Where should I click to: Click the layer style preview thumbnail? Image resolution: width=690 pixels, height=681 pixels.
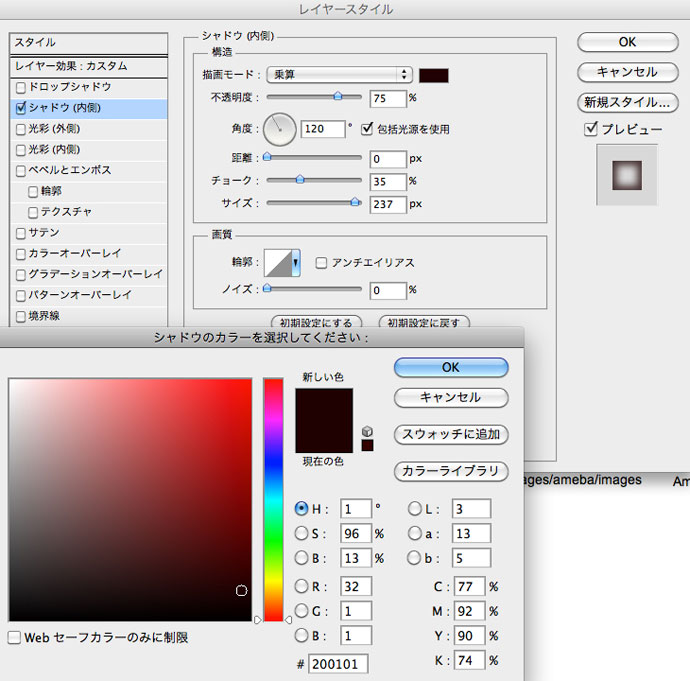[627, 175]
